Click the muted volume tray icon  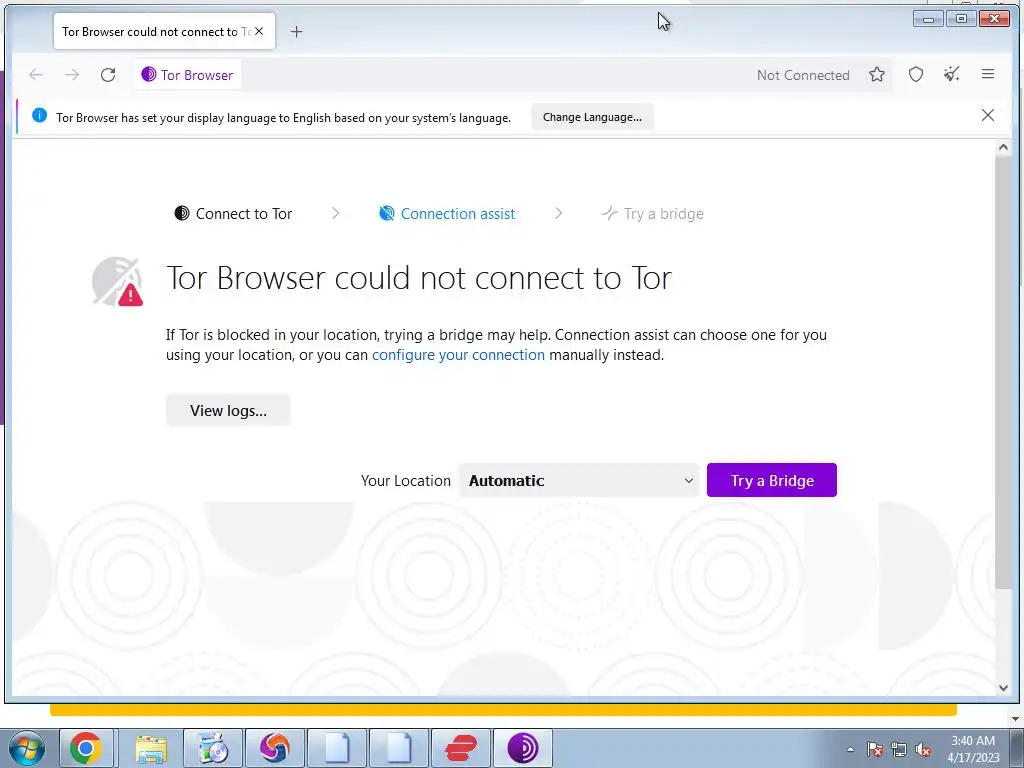pos(923,749)
